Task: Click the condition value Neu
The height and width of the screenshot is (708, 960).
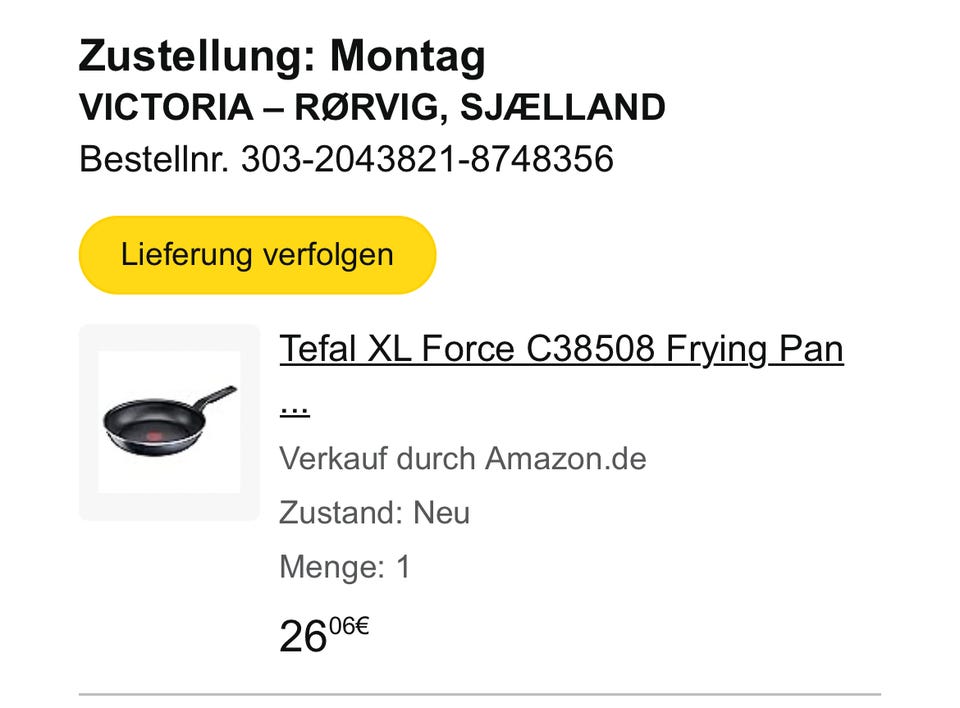Action: 441,513
